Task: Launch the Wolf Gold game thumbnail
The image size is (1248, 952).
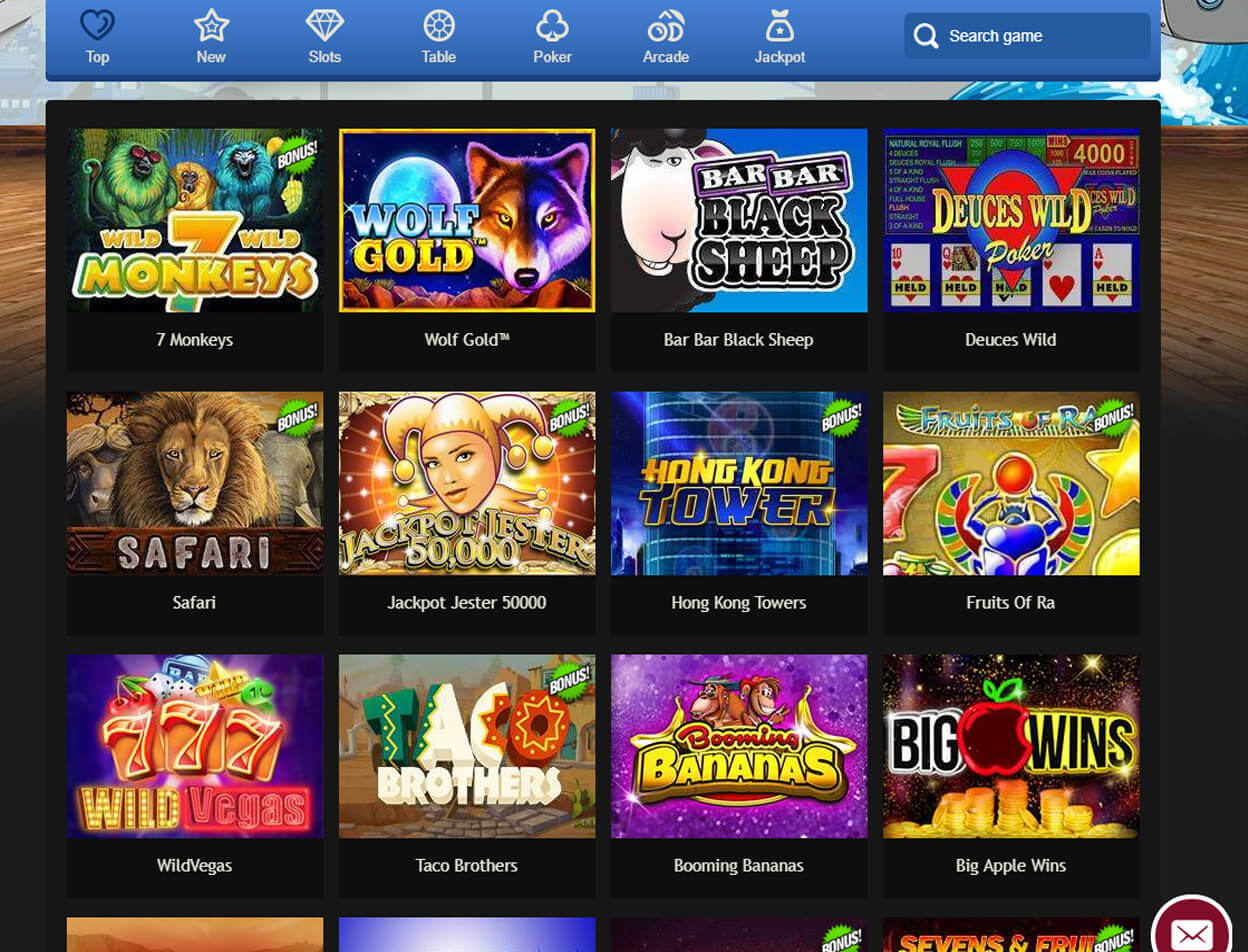Action: coord(467,220)
